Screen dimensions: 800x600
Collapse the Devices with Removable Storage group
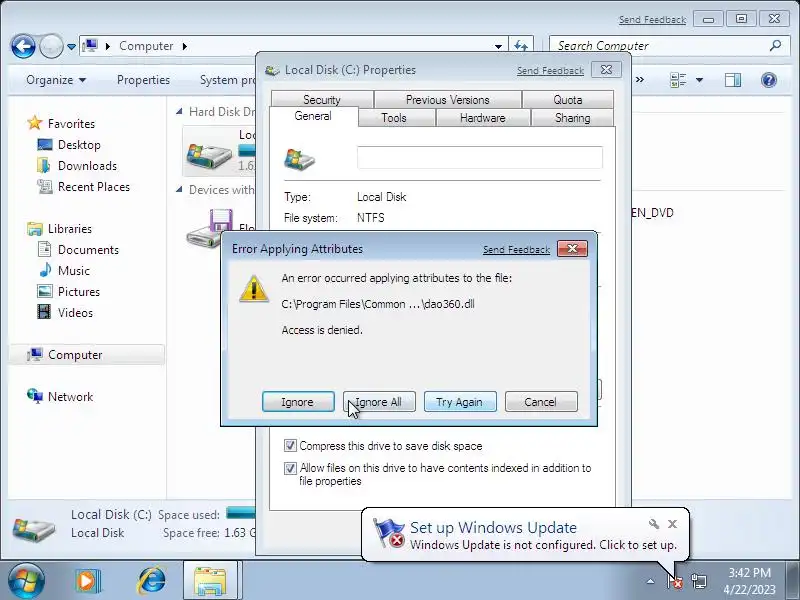click(x=179, y=190)
